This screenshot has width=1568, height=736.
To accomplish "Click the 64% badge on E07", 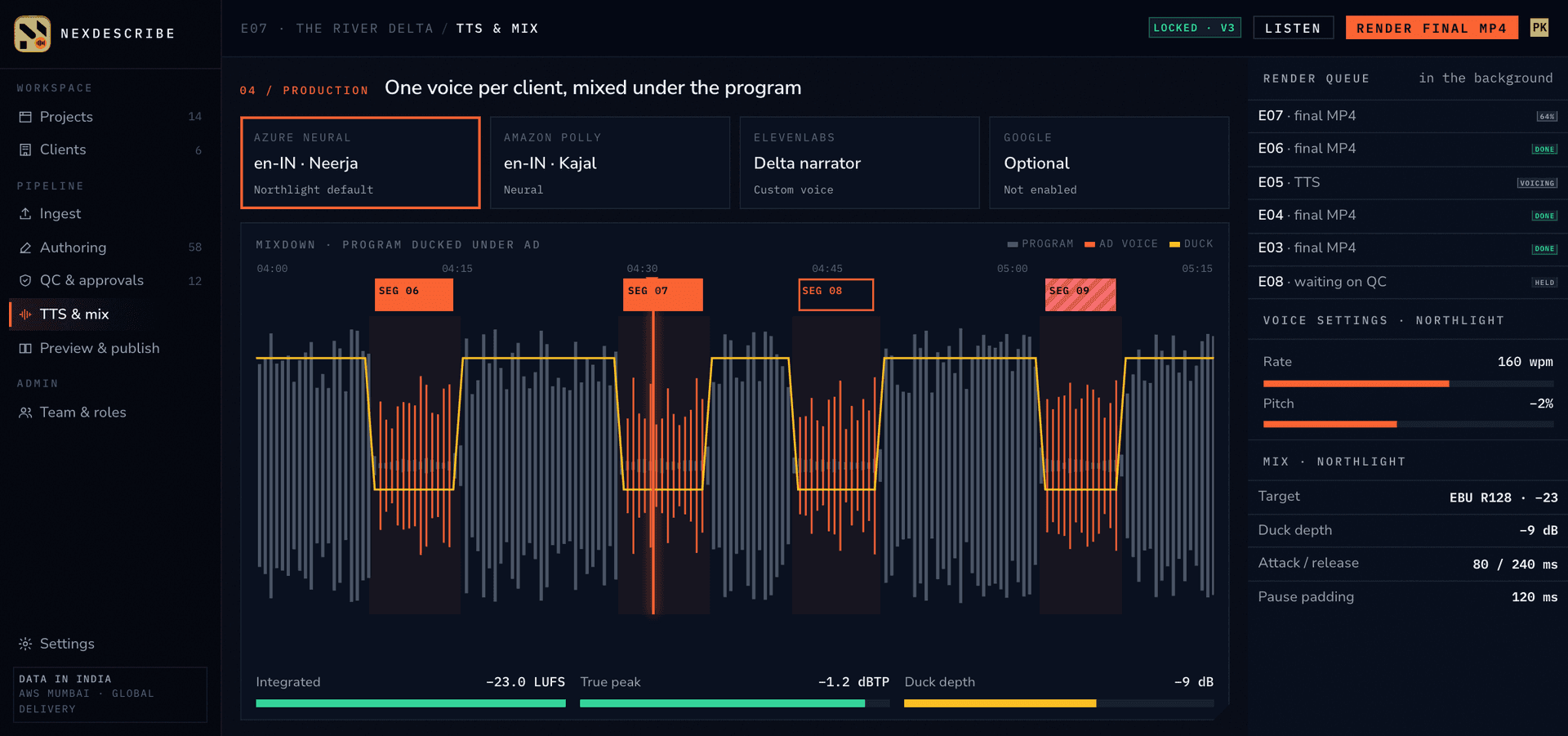I will click(1547, 117).
